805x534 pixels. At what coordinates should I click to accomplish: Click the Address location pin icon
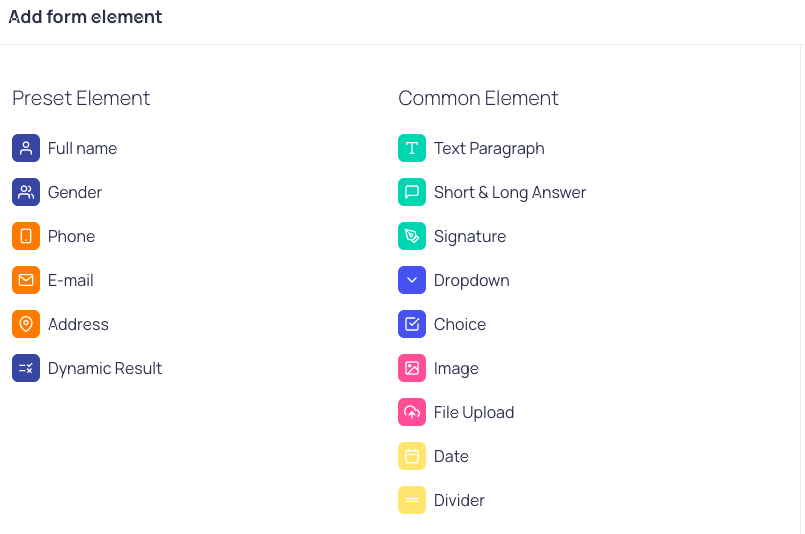pyautogui.click(x=26, y=324)
